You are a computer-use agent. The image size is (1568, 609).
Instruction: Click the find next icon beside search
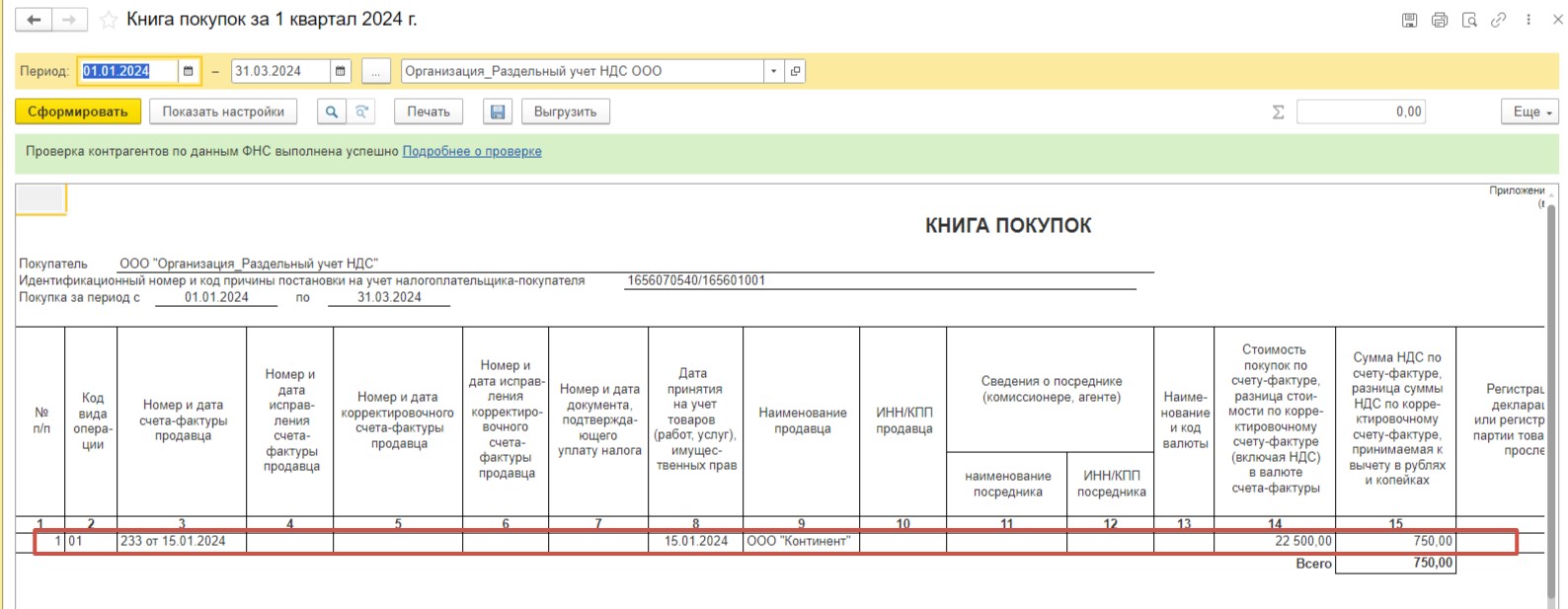(x=362, y=112)
